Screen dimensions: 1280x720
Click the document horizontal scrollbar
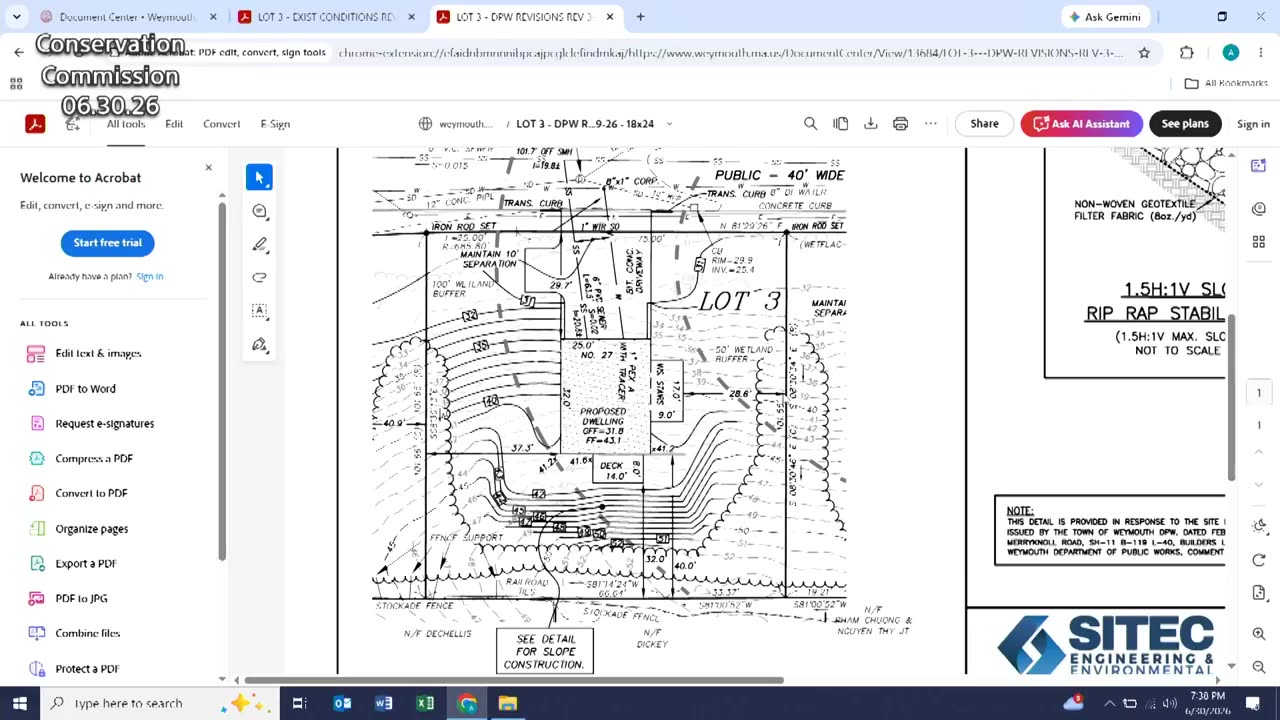[x=514, y=681]
